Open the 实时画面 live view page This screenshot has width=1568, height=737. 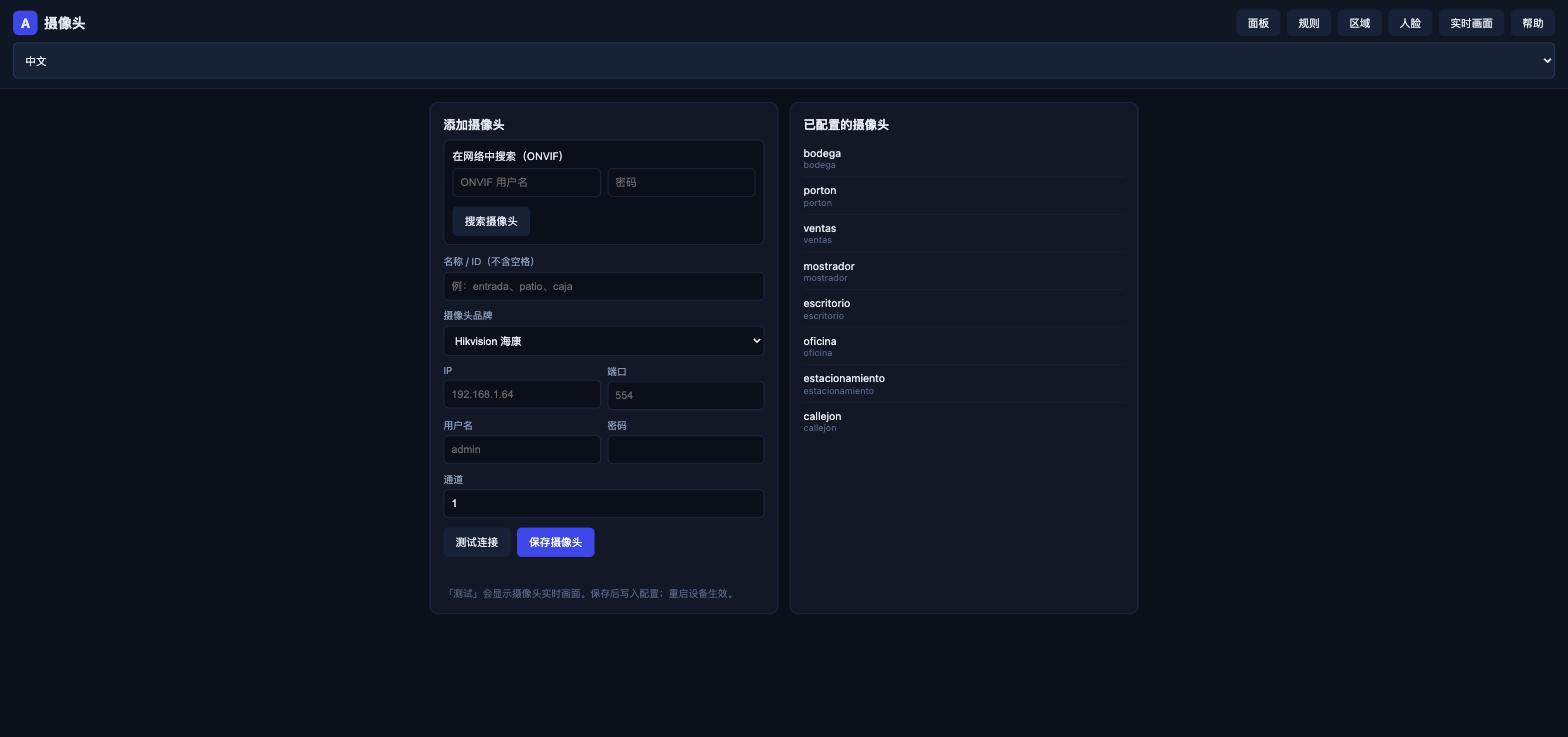point(1471,23)
